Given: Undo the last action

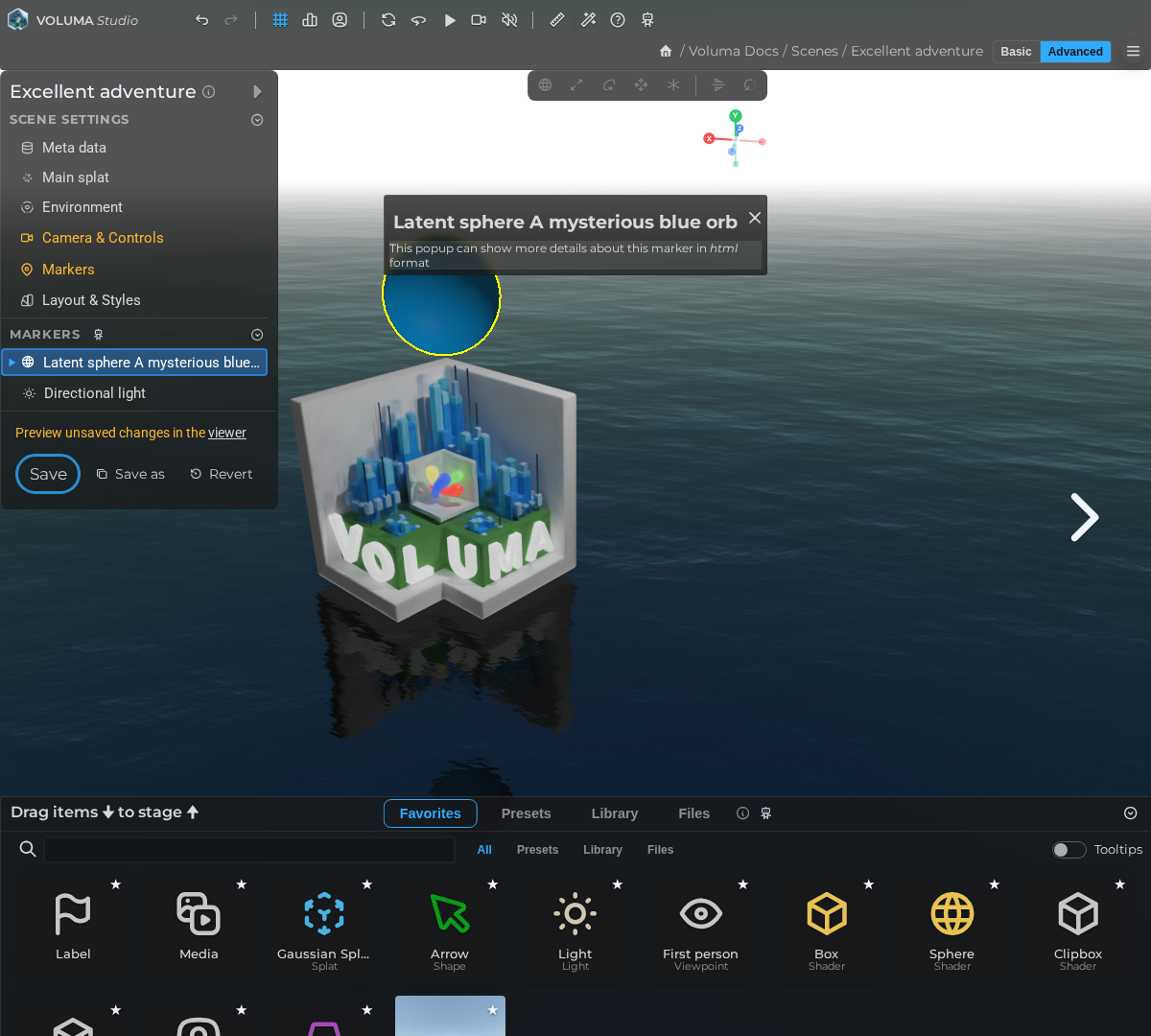Looking at the screenshot, I should pos(201,20).
